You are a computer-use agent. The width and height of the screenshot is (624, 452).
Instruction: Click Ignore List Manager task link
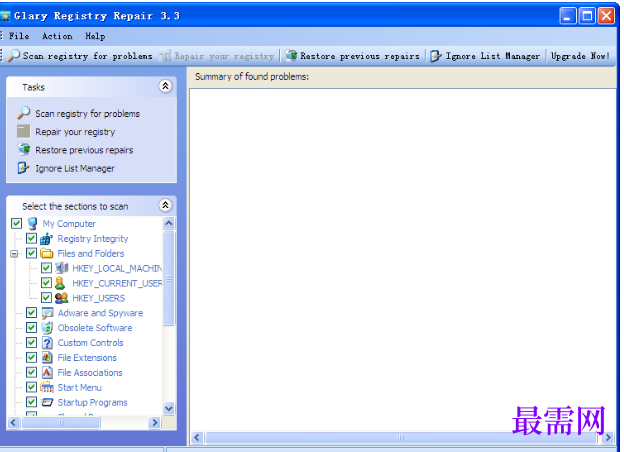pyautogui.click(x=75, y=169)
